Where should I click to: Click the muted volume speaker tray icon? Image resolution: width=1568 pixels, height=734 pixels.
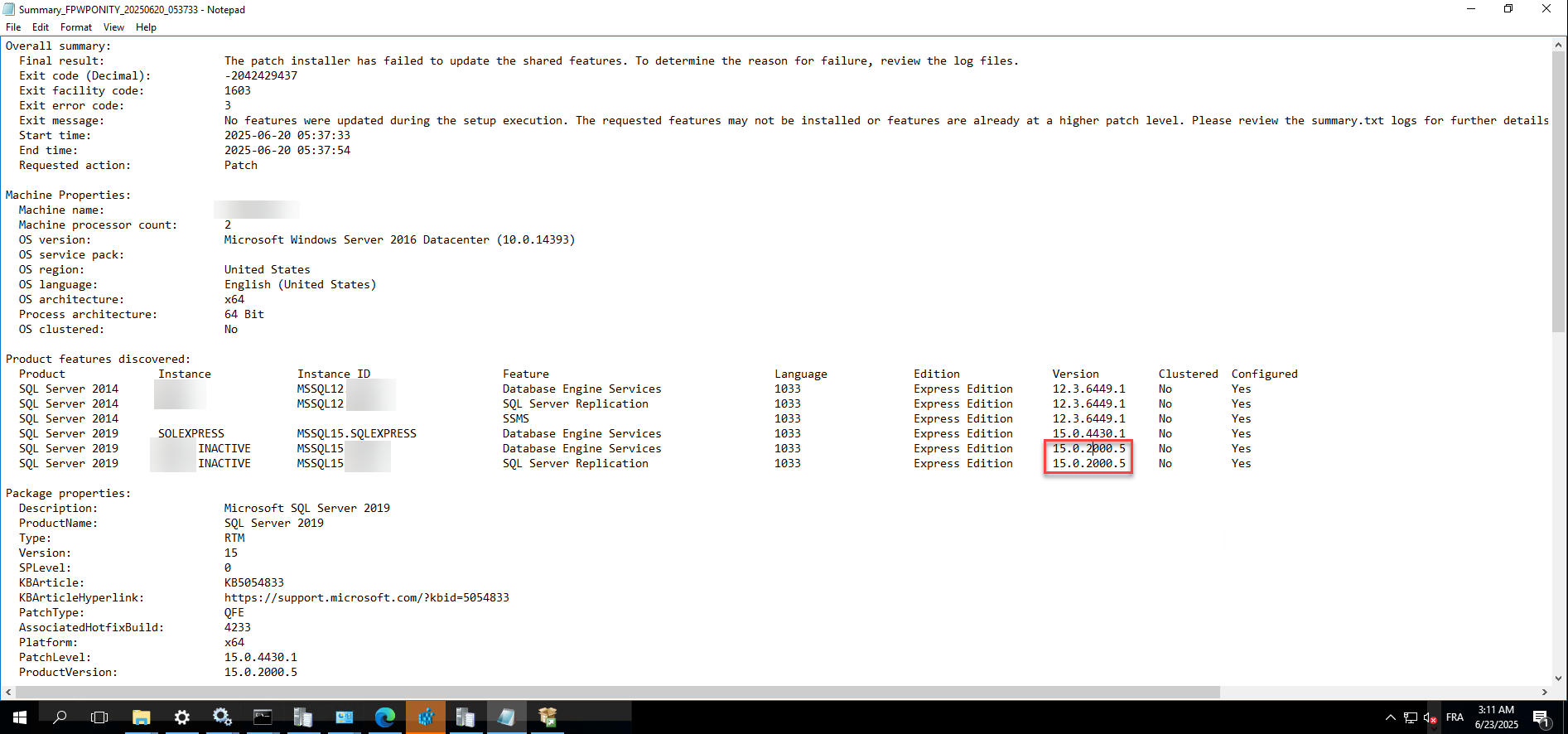[x=1430, y=717]
